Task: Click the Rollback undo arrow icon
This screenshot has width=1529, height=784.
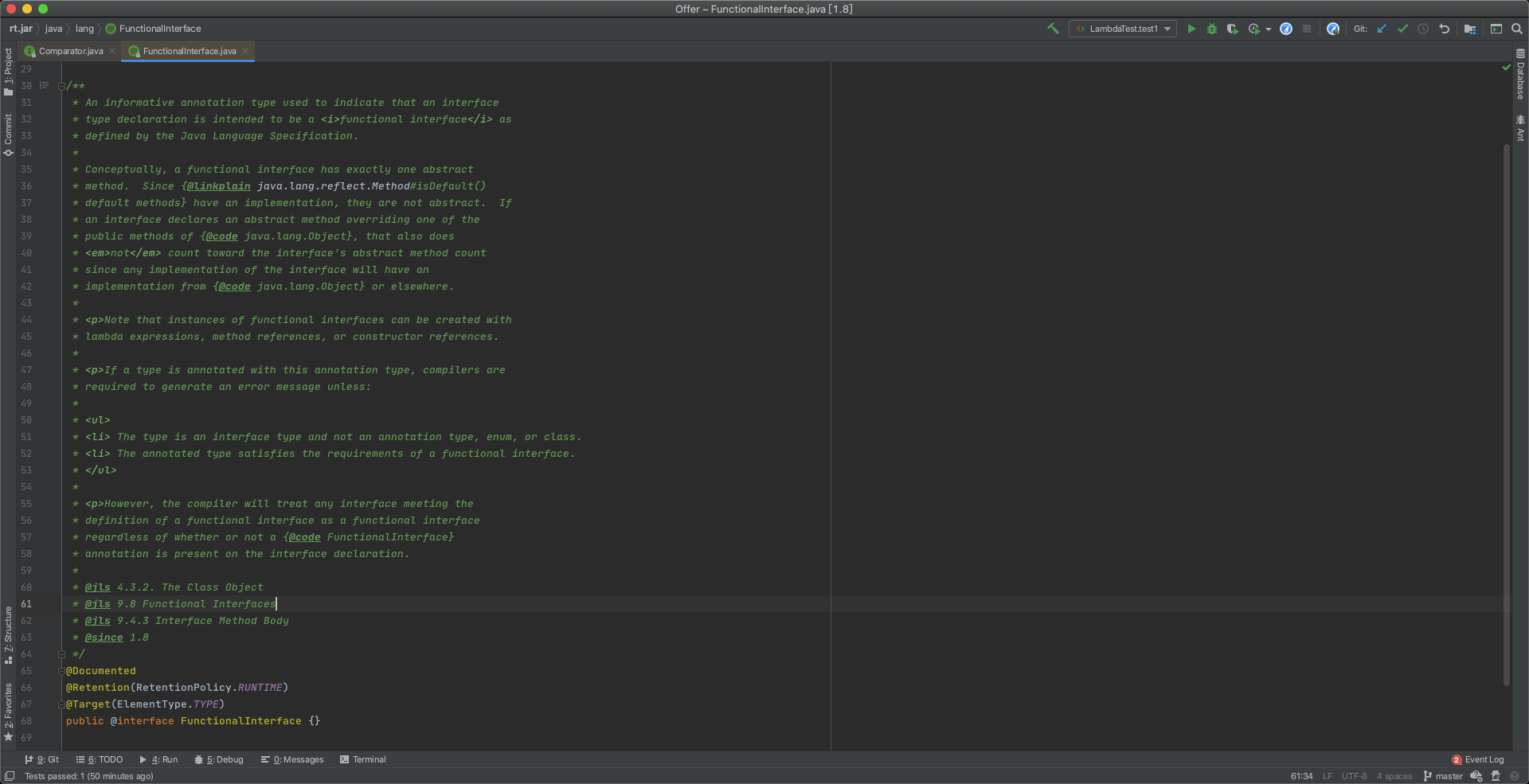Action: pyautogui.click(x=1444, y=29)
